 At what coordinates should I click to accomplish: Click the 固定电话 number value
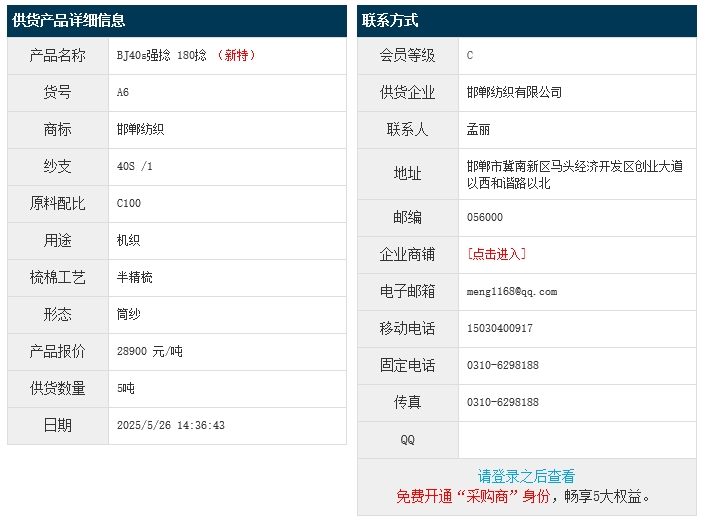pyautogui.click(x=502, y=365)
